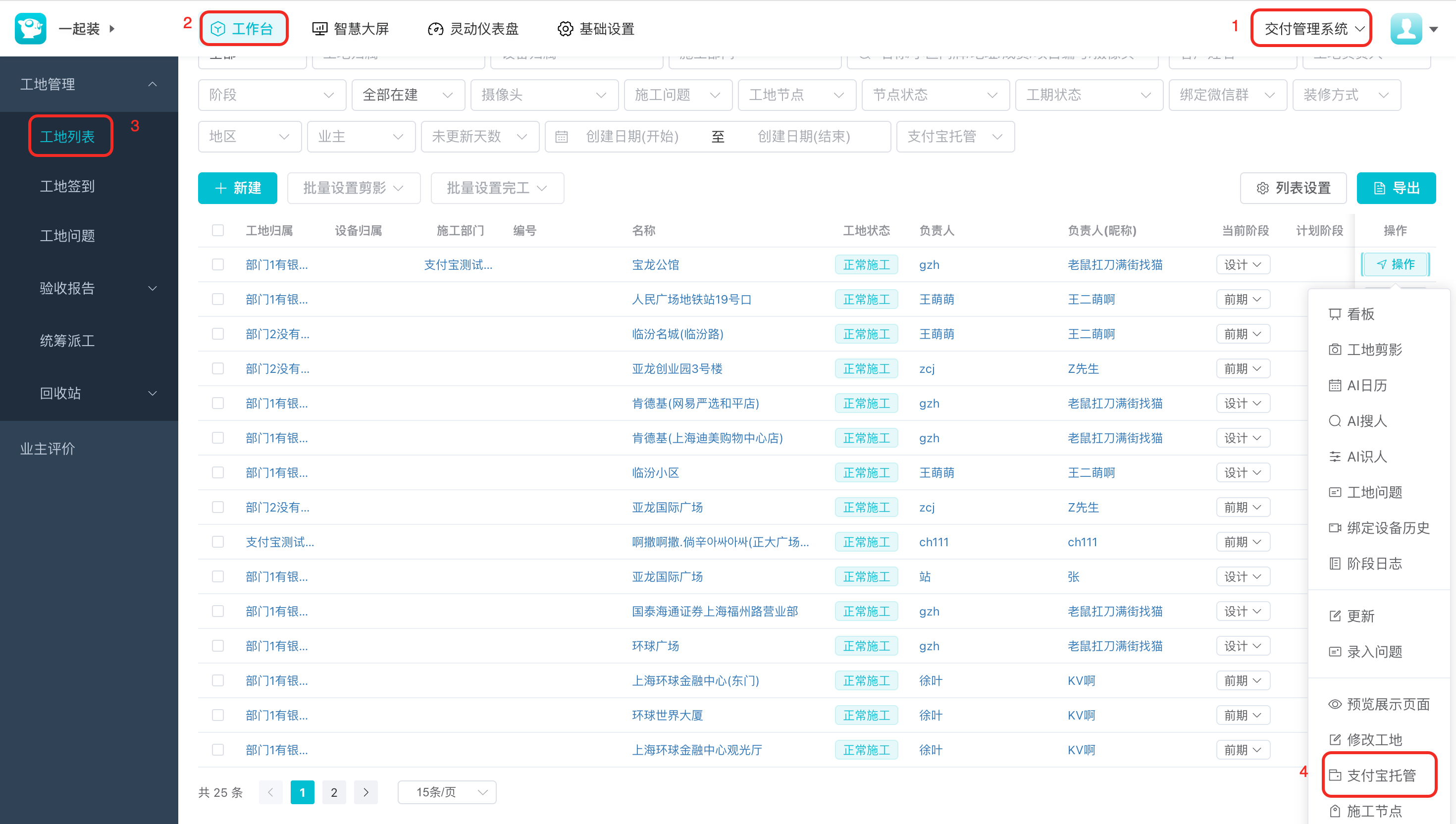
Task: Go to page 2 of results
Action: (334, 792)
